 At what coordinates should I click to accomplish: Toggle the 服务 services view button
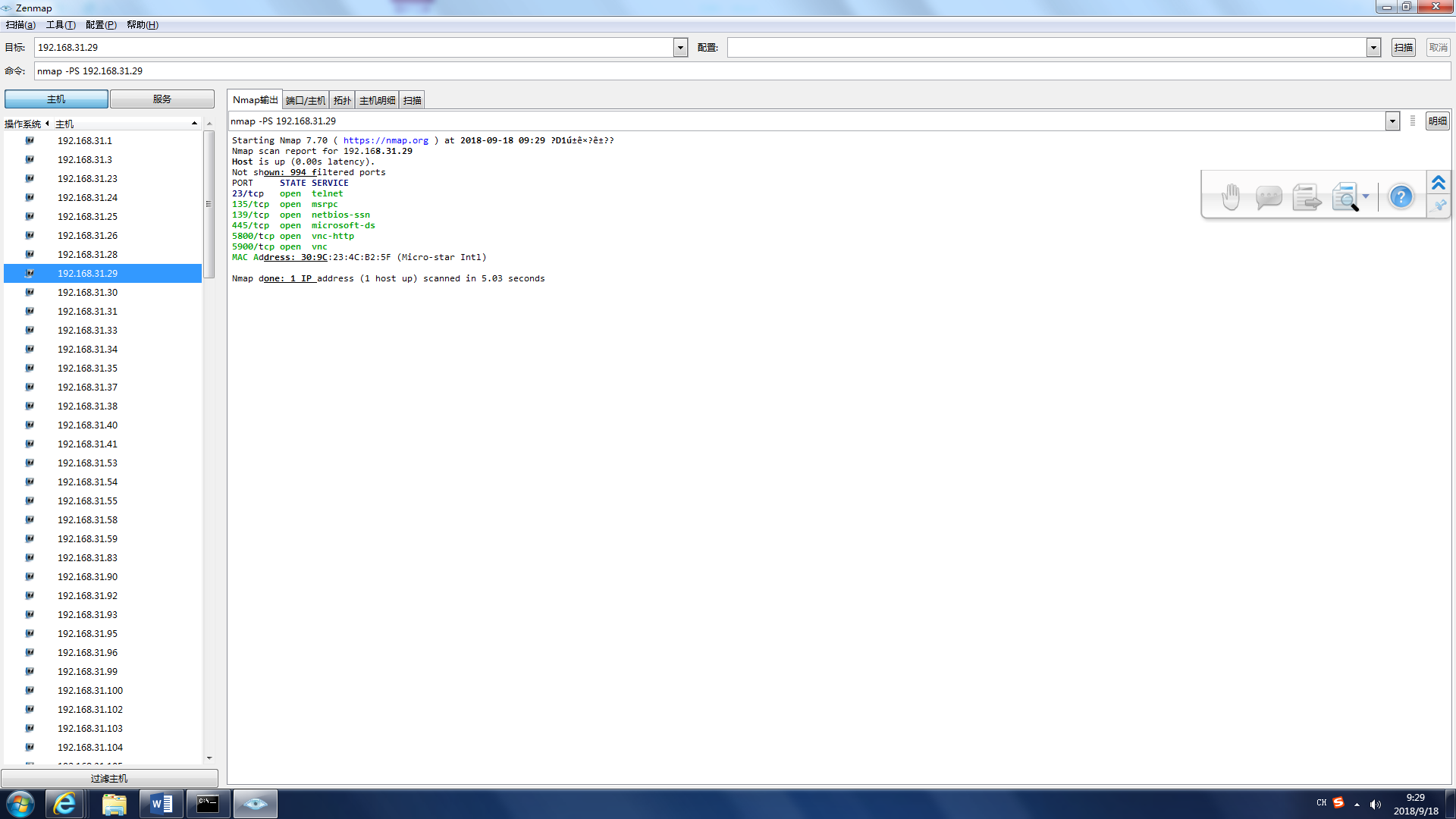pos(162,99)
